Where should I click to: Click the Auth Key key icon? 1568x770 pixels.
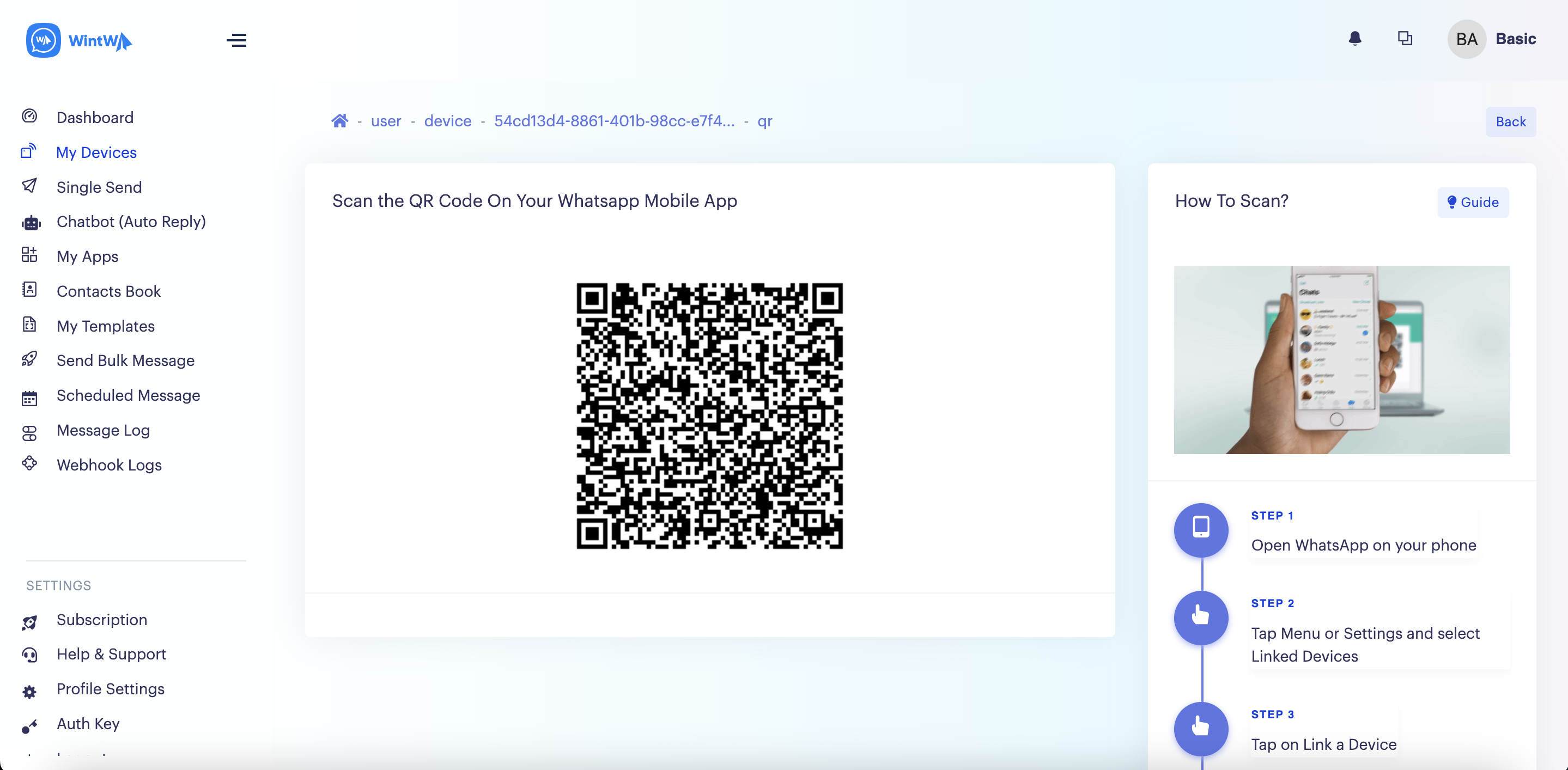[x=29, y=726]
